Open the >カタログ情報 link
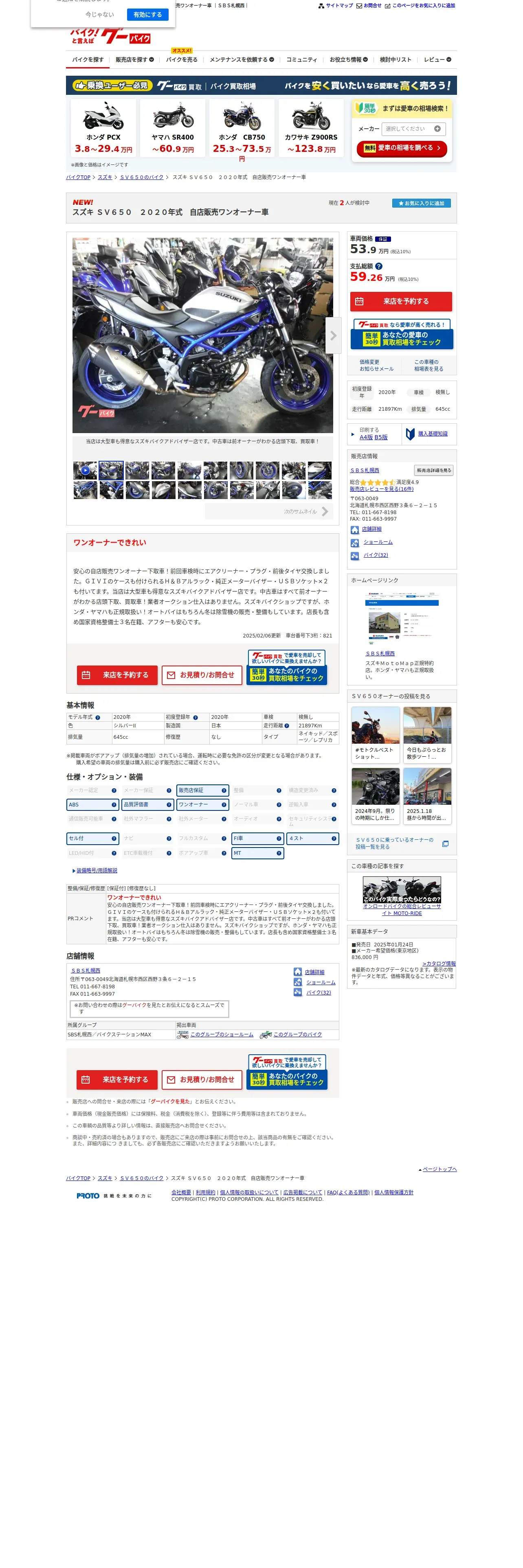This screenshot has height=1568, width=523. pyautogui.click(x=439, y=964)
